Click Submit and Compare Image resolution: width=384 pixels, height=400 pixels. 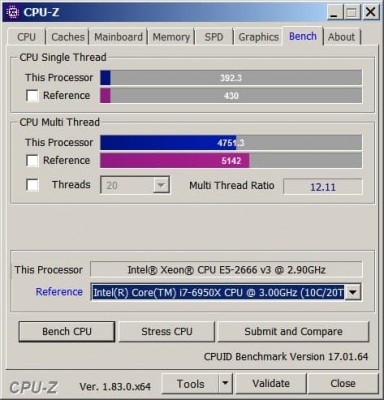pos(293,332)
